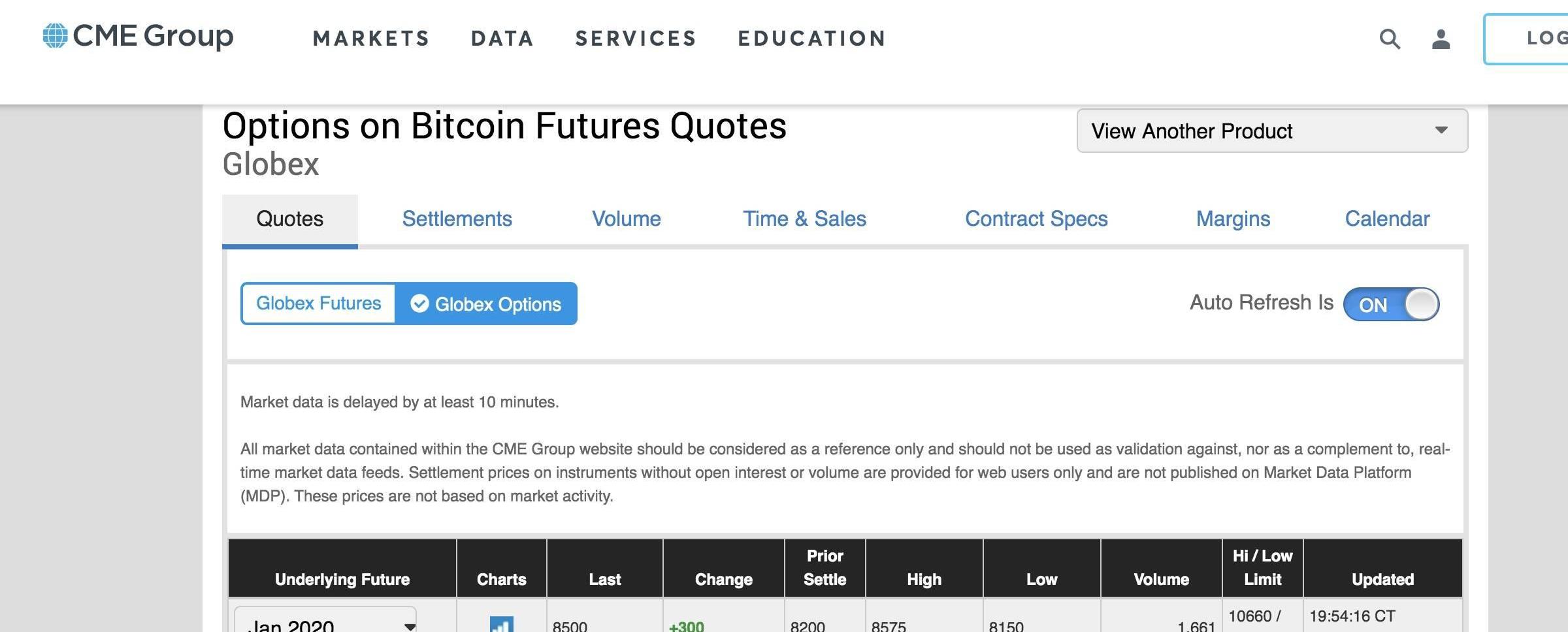Select the Globex Futures option

point(318,304)
